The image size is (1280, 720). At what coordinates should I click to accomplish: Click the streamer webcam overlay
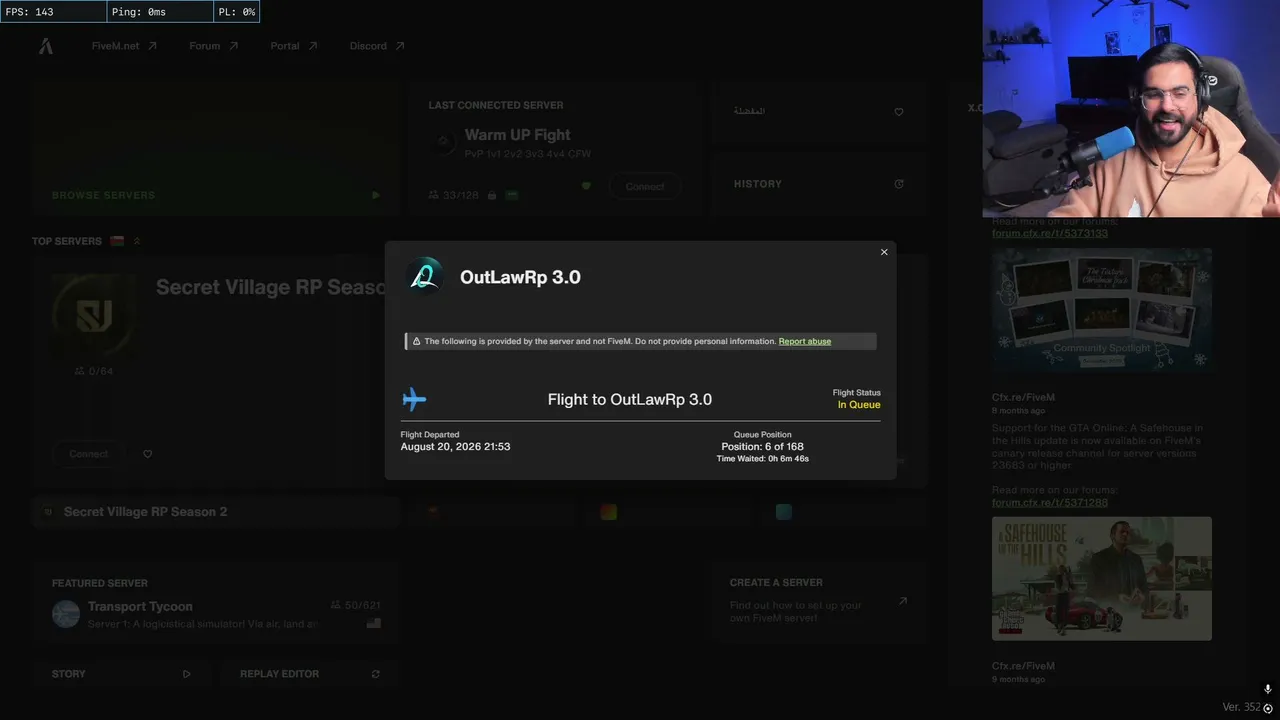pyautogui.click(x=1131, y=108)
